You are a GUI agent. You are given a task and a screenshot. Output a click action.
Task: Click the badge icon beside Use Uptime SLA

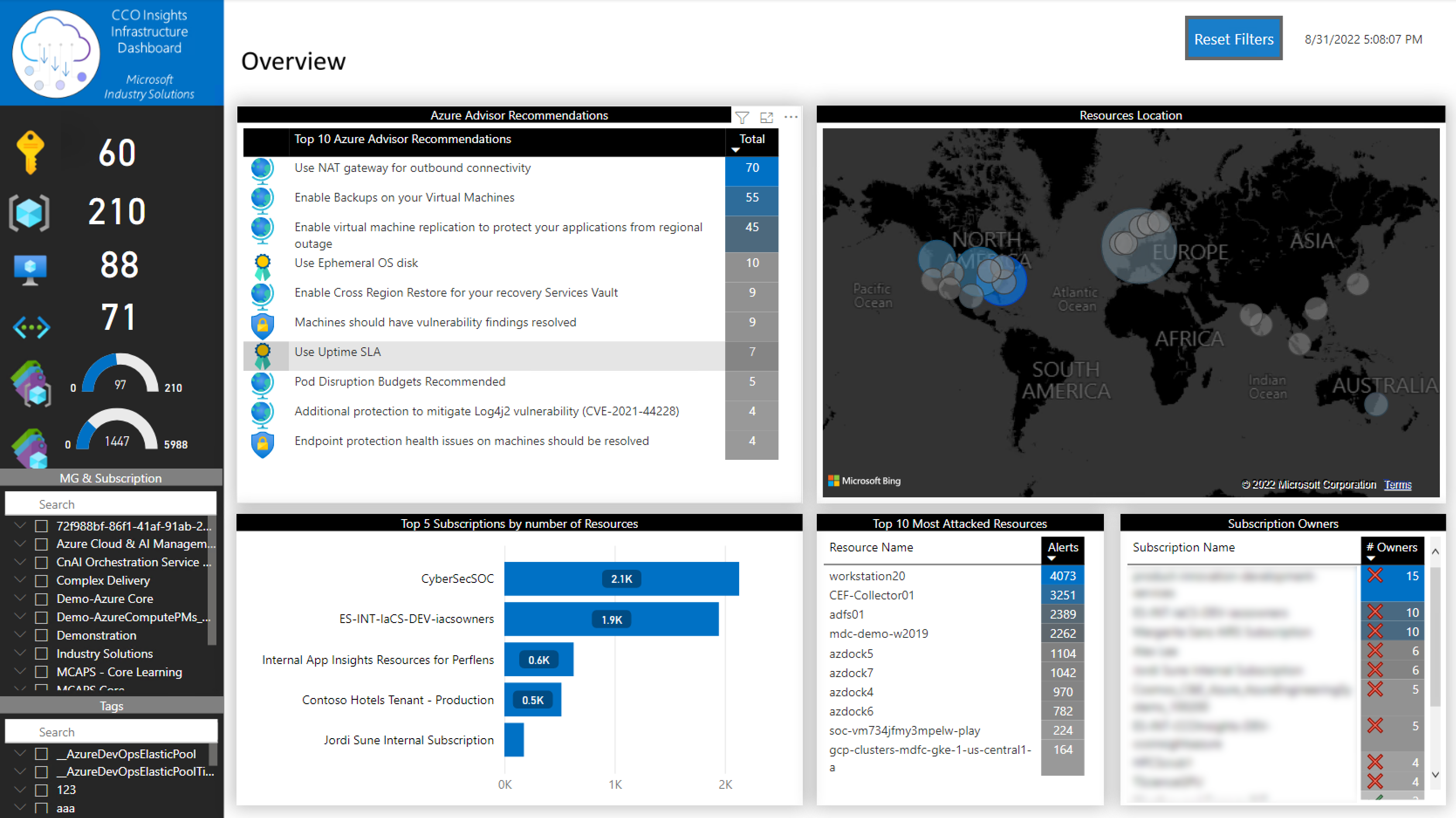tap(262, 355)
